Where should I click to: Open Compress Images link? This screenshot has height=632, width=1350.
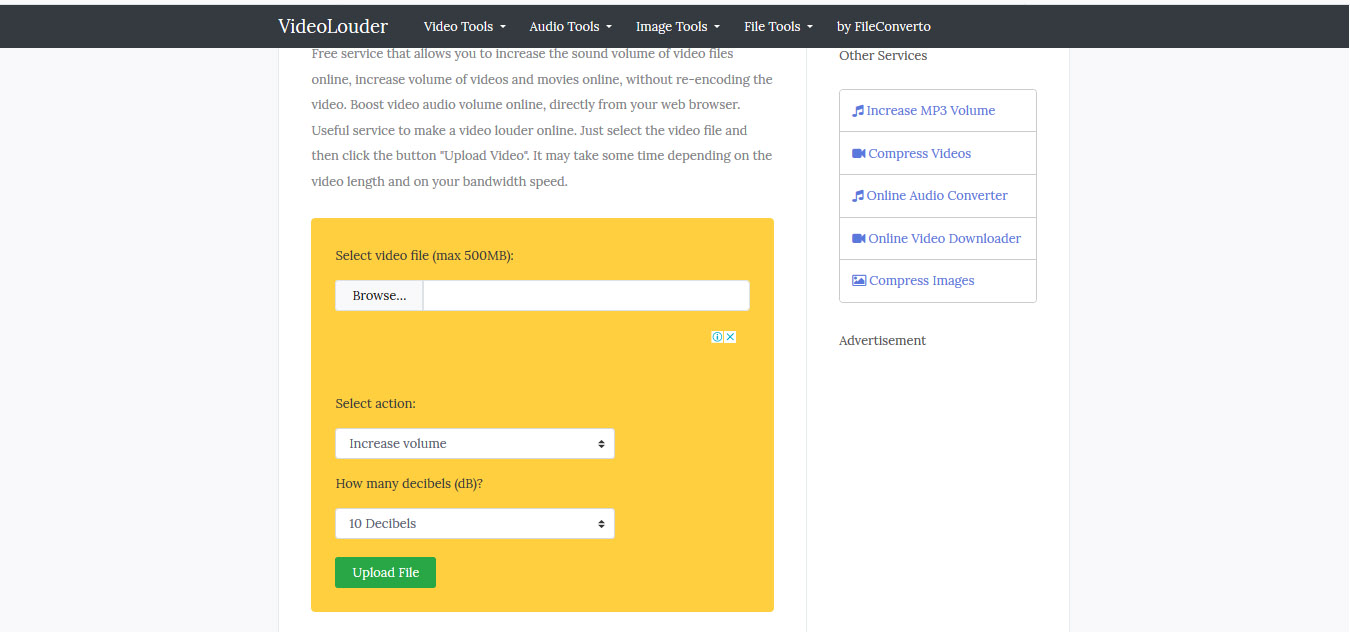pos(922,281)
